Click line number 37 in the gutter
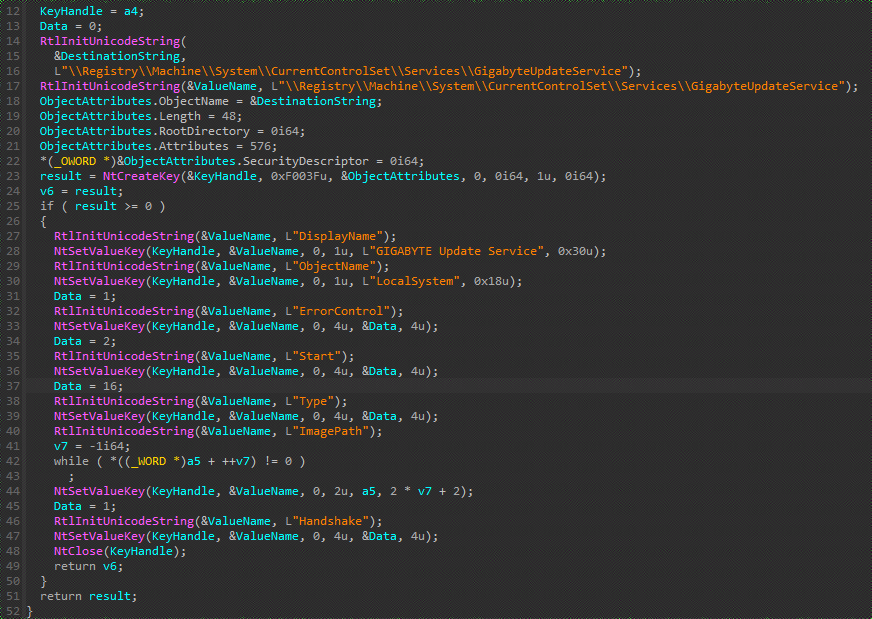The height and width of the screenshot is (619, 872). point(13,387)
